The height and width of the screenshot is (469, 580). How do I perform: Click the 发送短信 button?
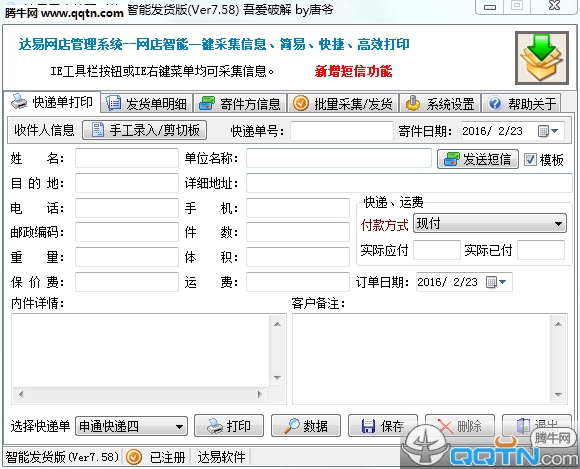click(478, 159)
